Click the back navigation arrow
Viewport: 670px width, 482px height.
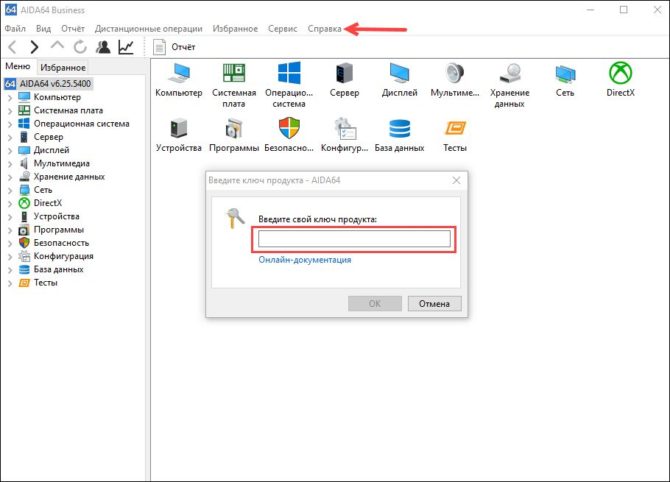(x=12, y=47)
